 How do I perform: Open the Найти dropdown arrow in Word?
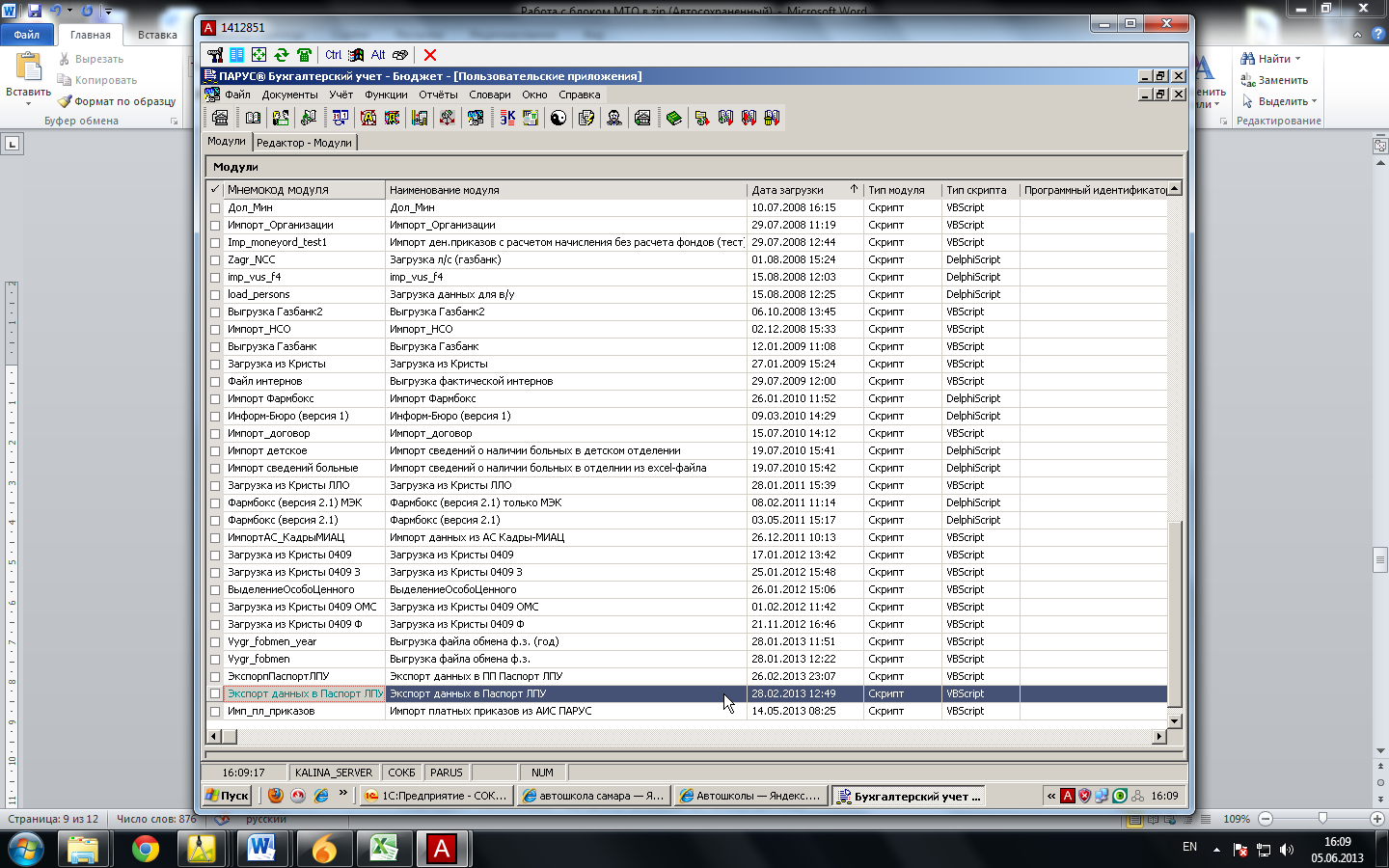pyautogui.click(x=1297, y=59)
